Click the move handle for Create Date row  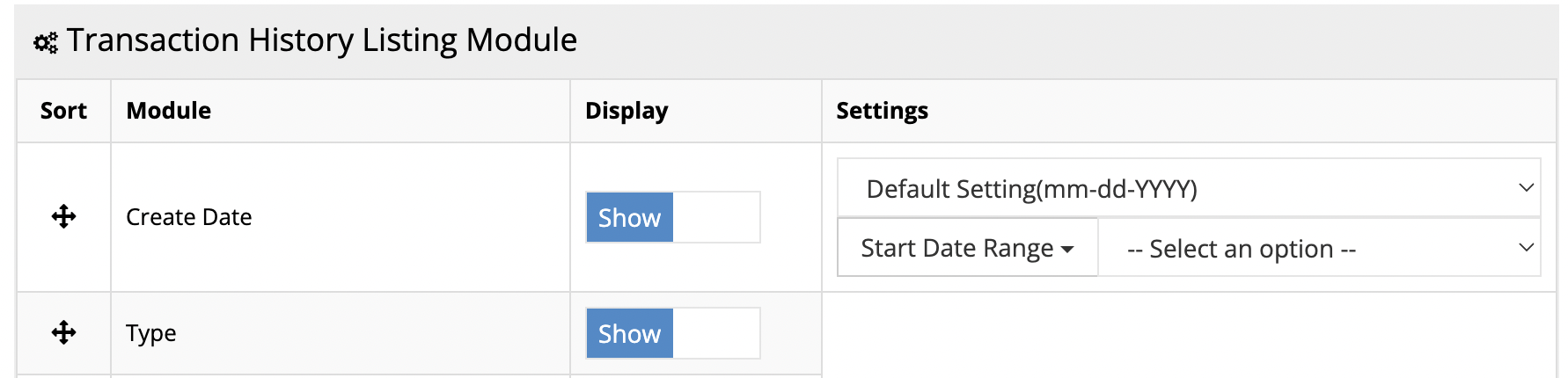63,217
